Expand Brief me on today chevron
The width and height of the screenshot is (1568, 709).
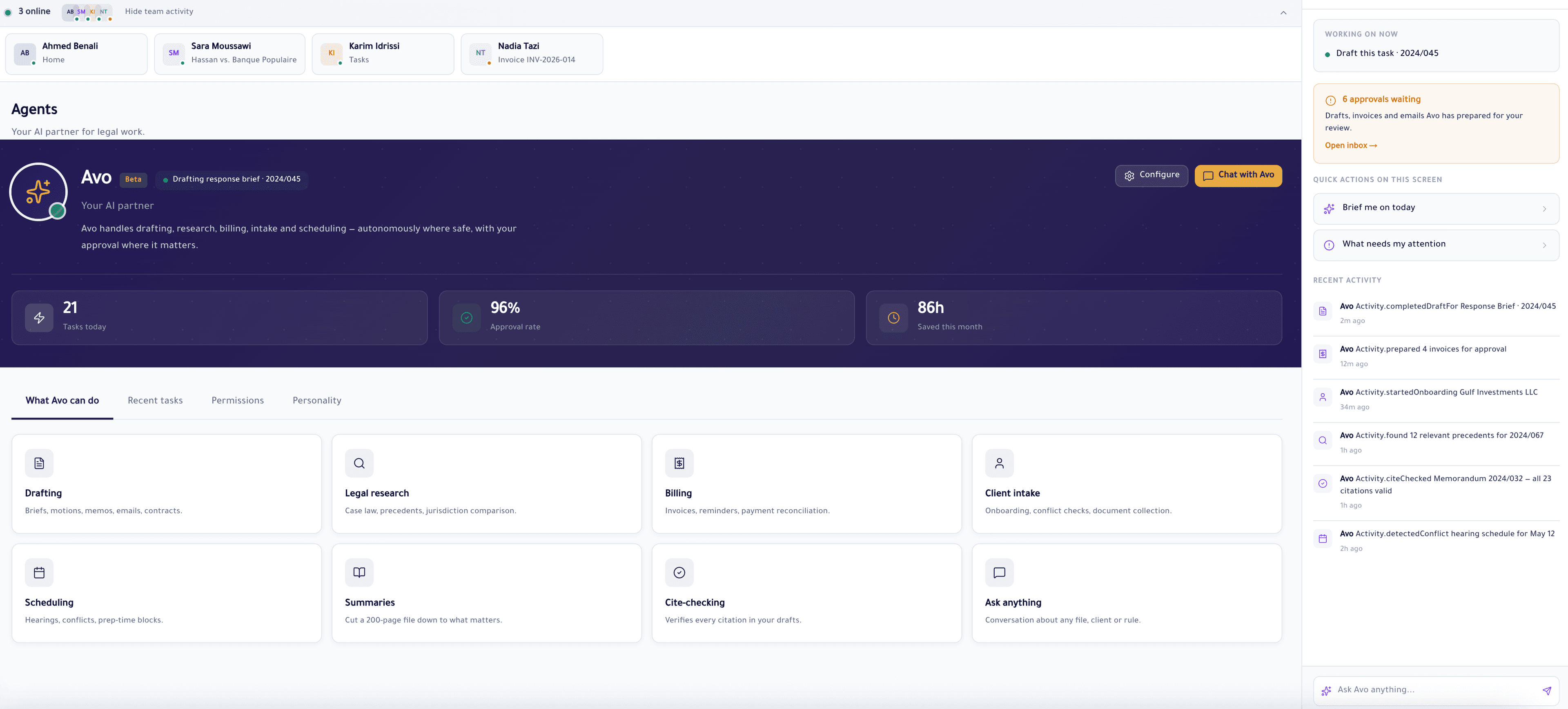[x=1544, y=209]
